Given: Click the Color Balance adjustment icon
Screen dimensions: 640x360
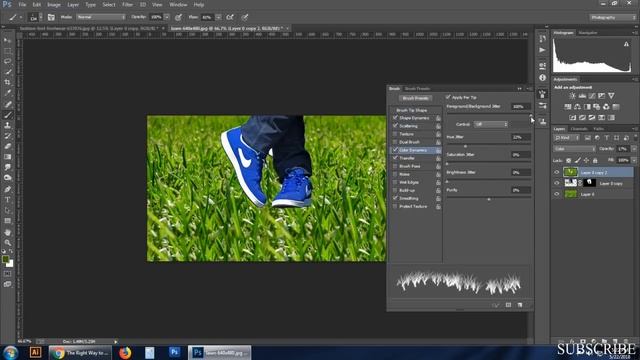Looking at the screenshot, I should (577, 107).
